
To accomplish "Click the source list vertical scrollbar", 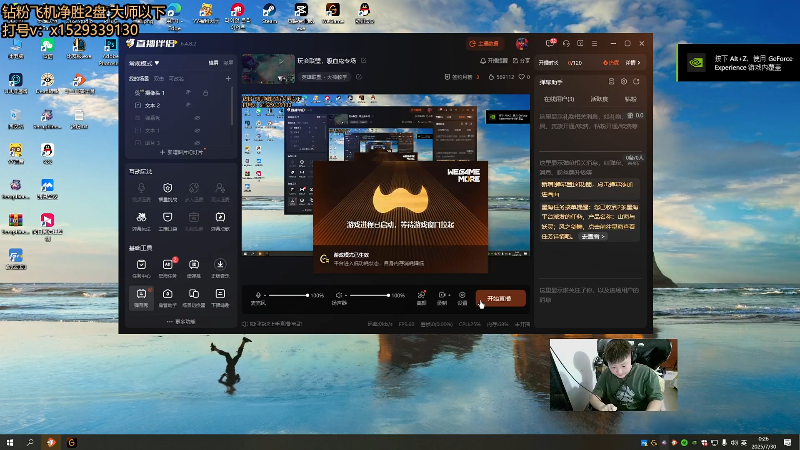I will [x=232, y=106].
